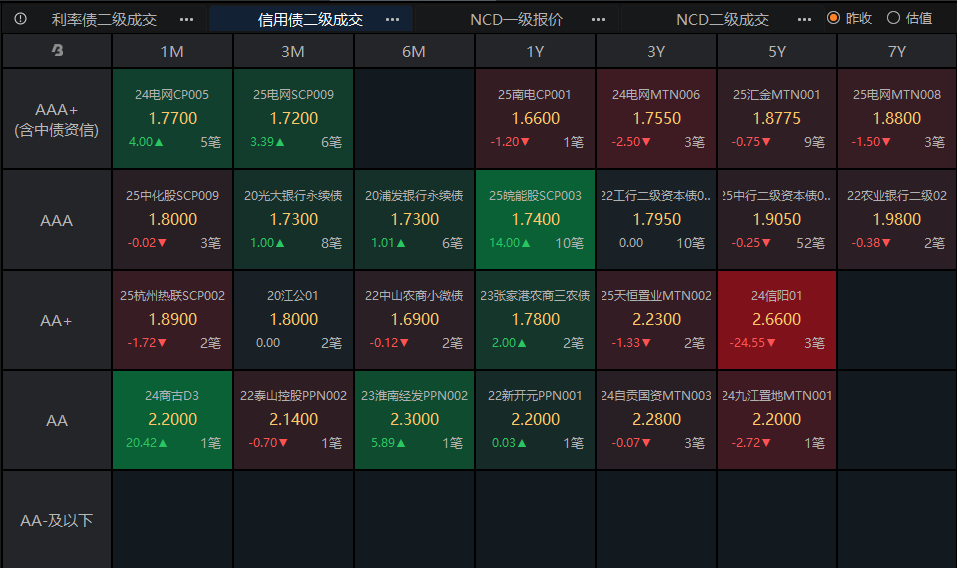Select the 22泰山控股PPN002 cell
The image size is (957, 568).
(x=293, y=420)
